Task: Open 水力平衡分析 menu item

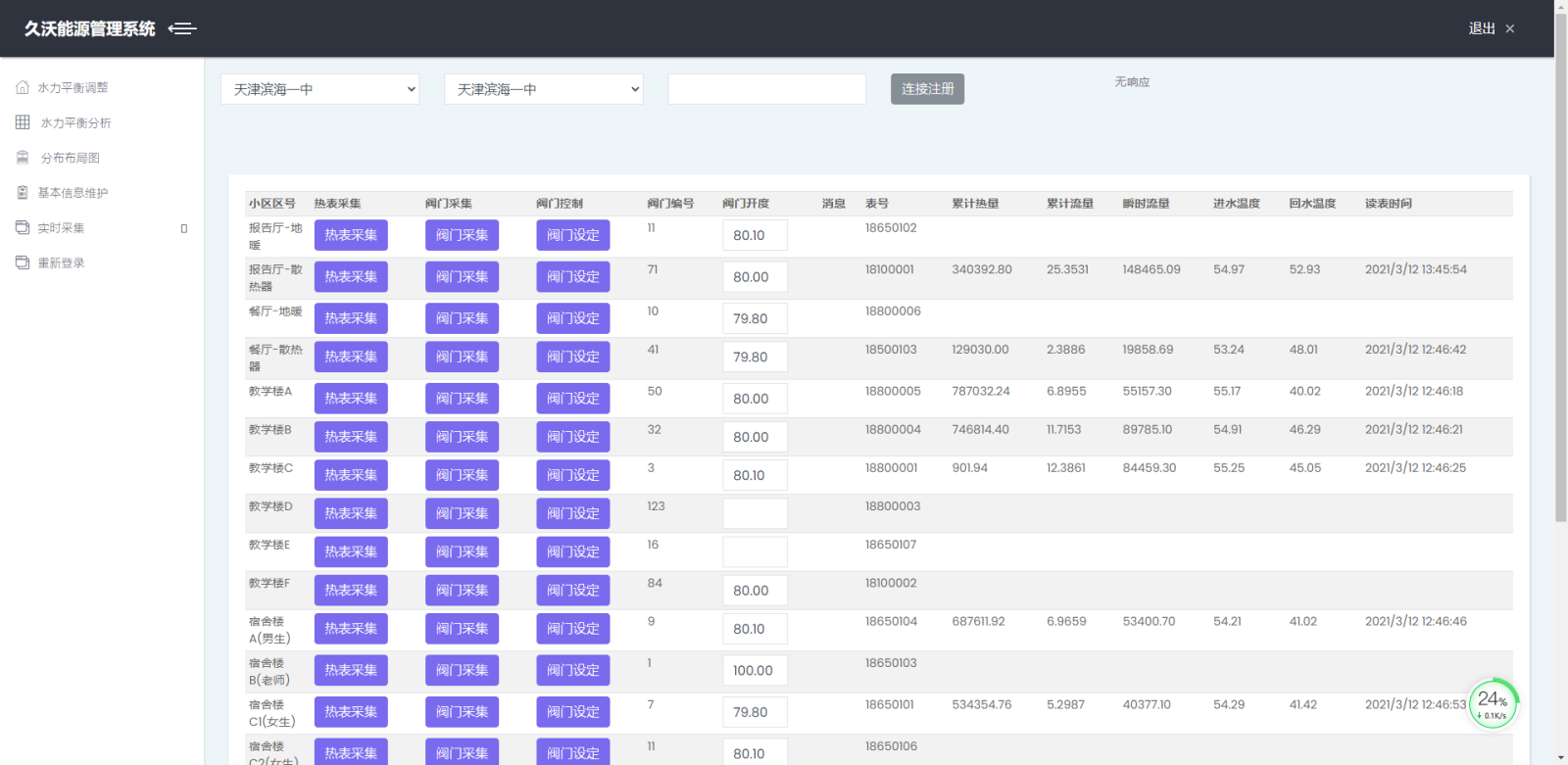Action: 75,122
